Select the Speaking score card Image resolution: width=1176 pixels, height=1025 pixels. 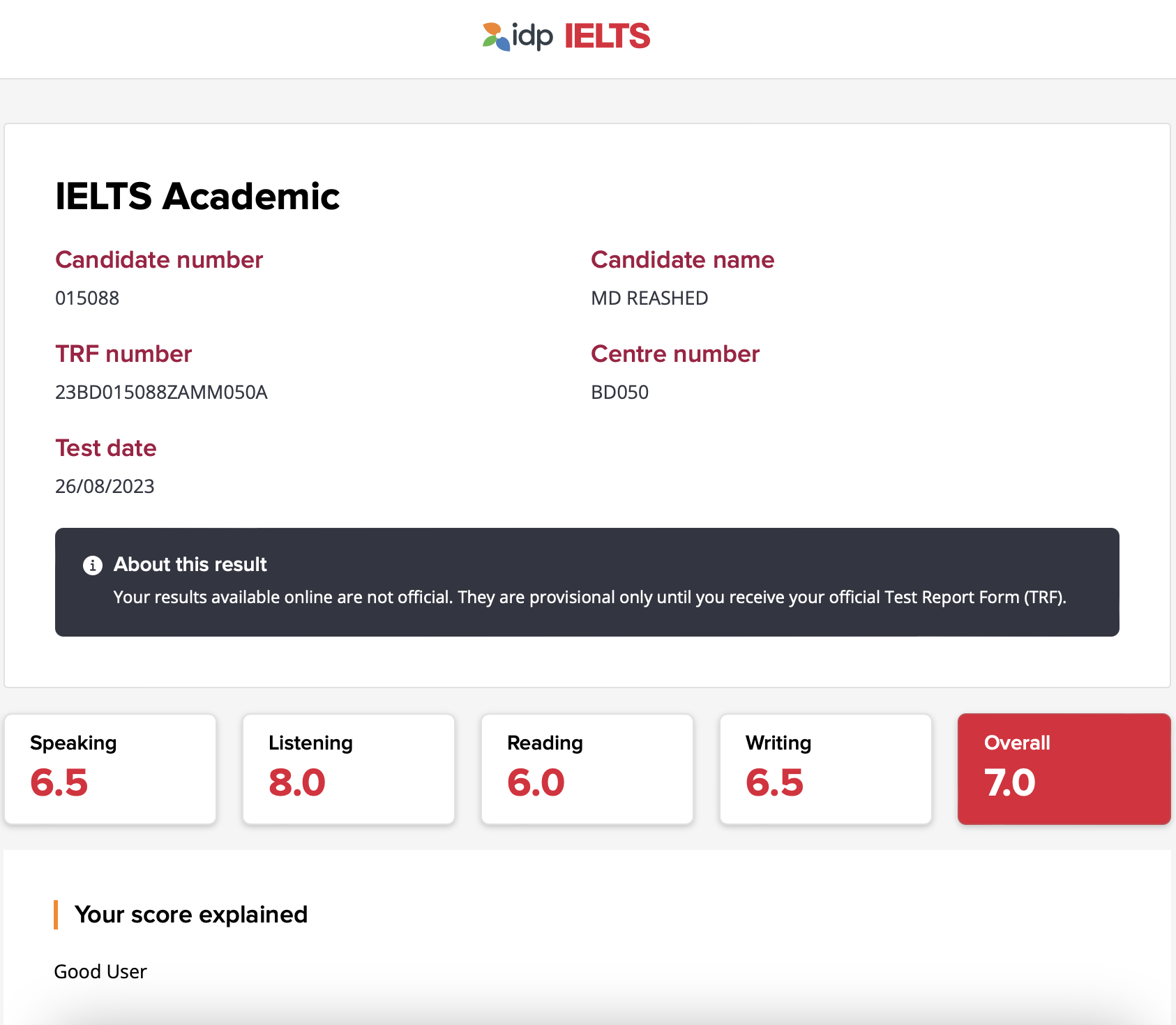[x=110, y=769]
